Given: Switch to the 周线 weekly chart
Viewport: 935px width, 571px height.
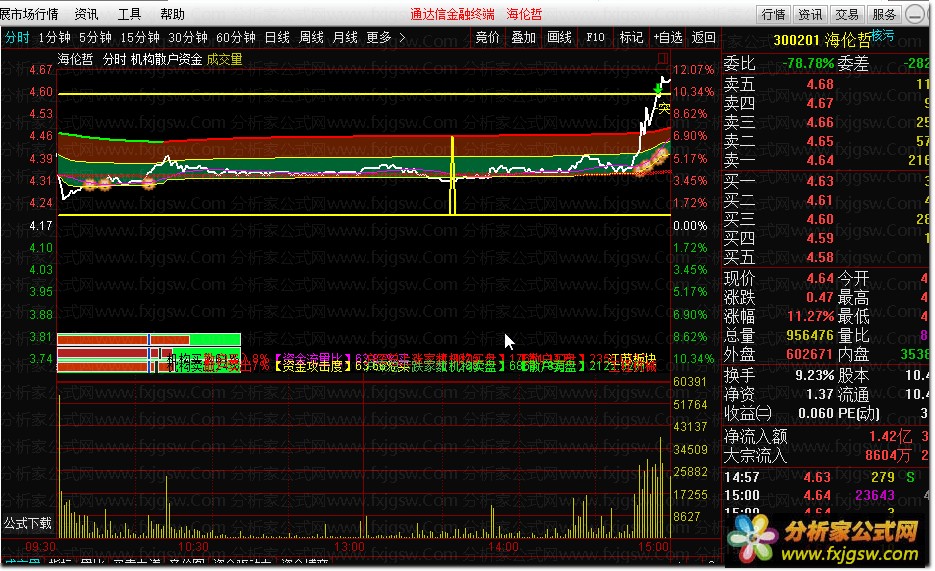Looking at the screenshot, I should tap(311, 38).
